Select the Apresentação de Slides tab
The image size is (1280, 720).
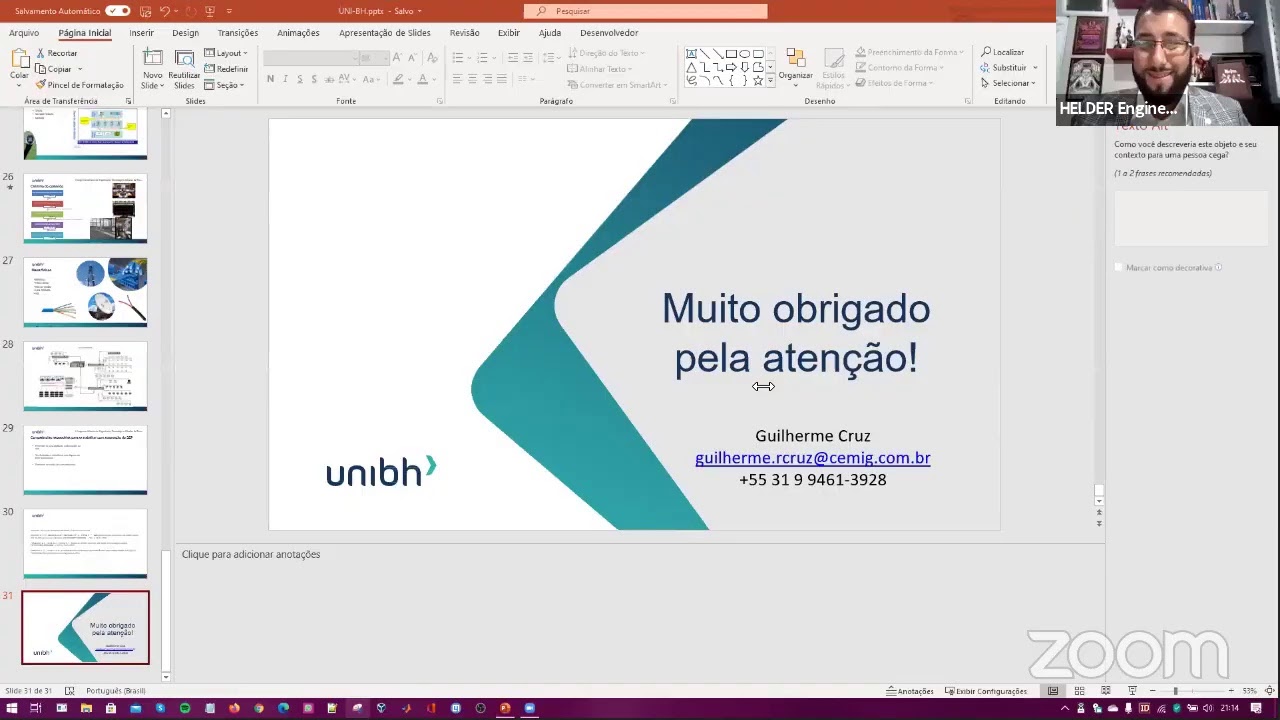click(385, 33)
